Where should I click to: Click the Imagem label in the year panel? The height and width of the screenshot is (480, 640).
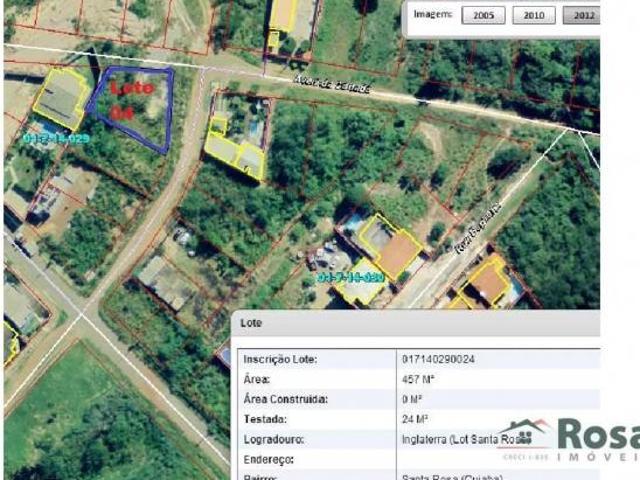tap(433, 15)
